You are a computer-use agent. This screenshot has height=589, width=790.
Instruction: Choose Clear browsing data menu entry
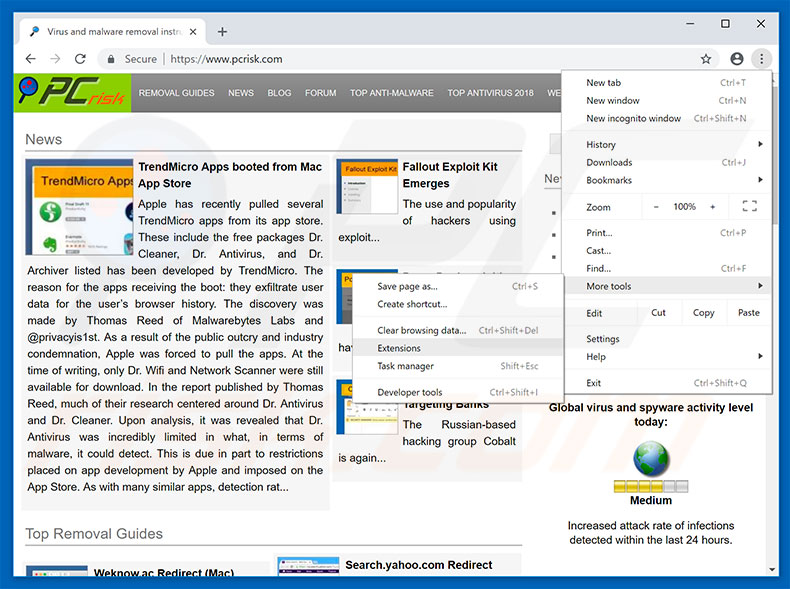click(x=421, y=330)
